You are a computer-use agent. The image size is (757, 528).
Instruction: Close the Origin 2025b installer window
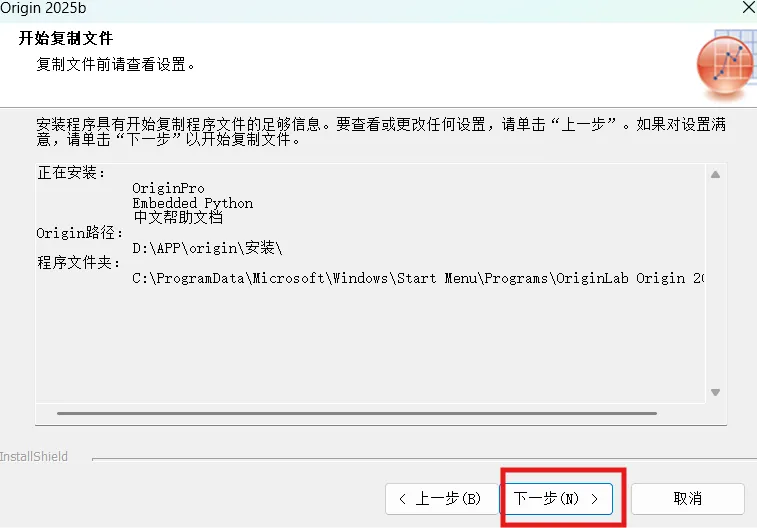click(749, 8)
